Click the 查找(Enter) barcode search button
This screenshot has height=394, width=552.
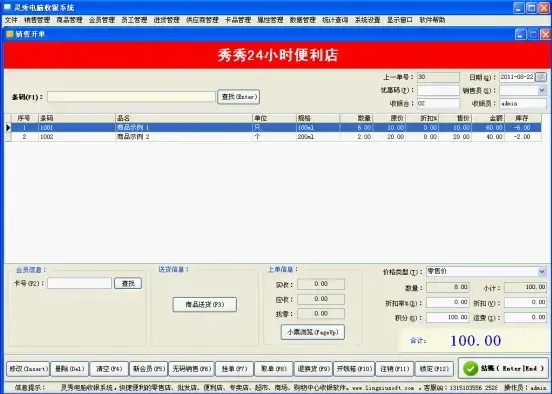[239, 96]
